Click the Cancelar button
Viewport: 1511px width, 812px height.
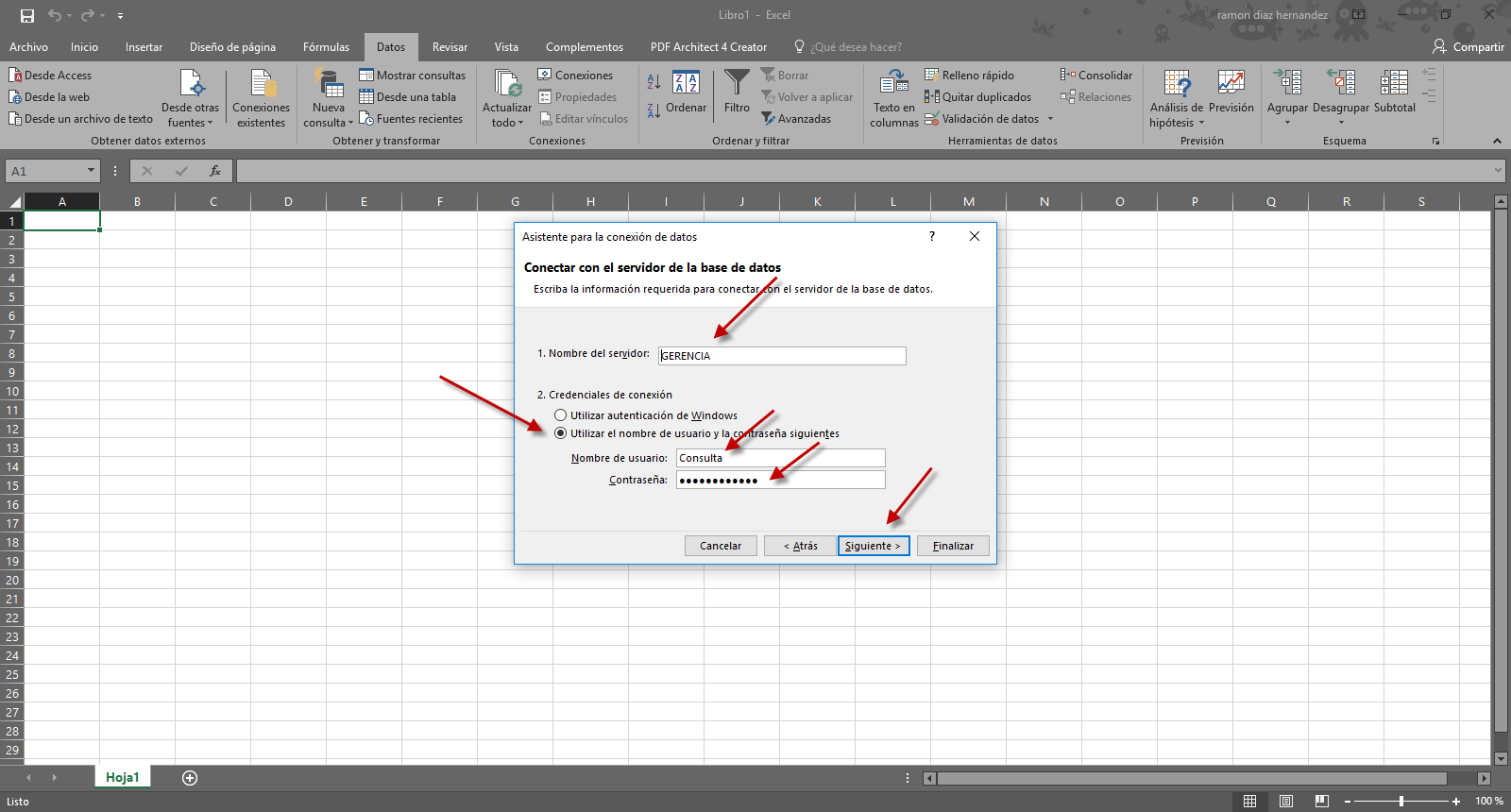(x=721, y=546)
